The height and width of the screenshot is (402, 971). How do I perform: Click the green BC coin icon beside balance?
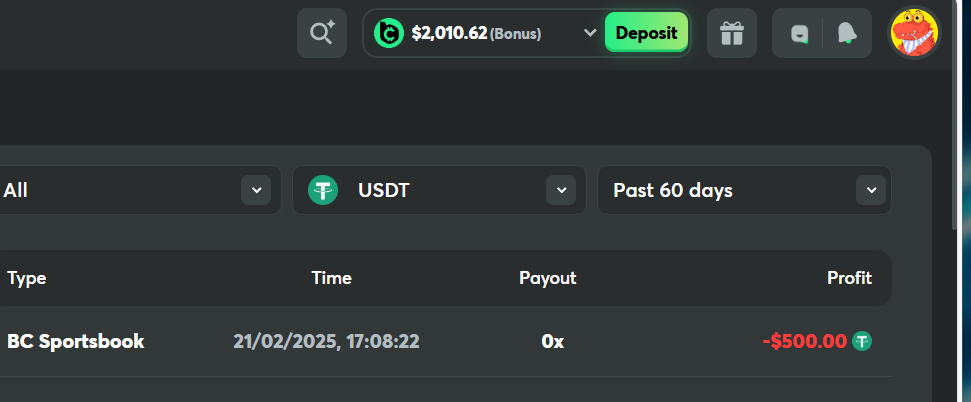click(x=388, y=33)
